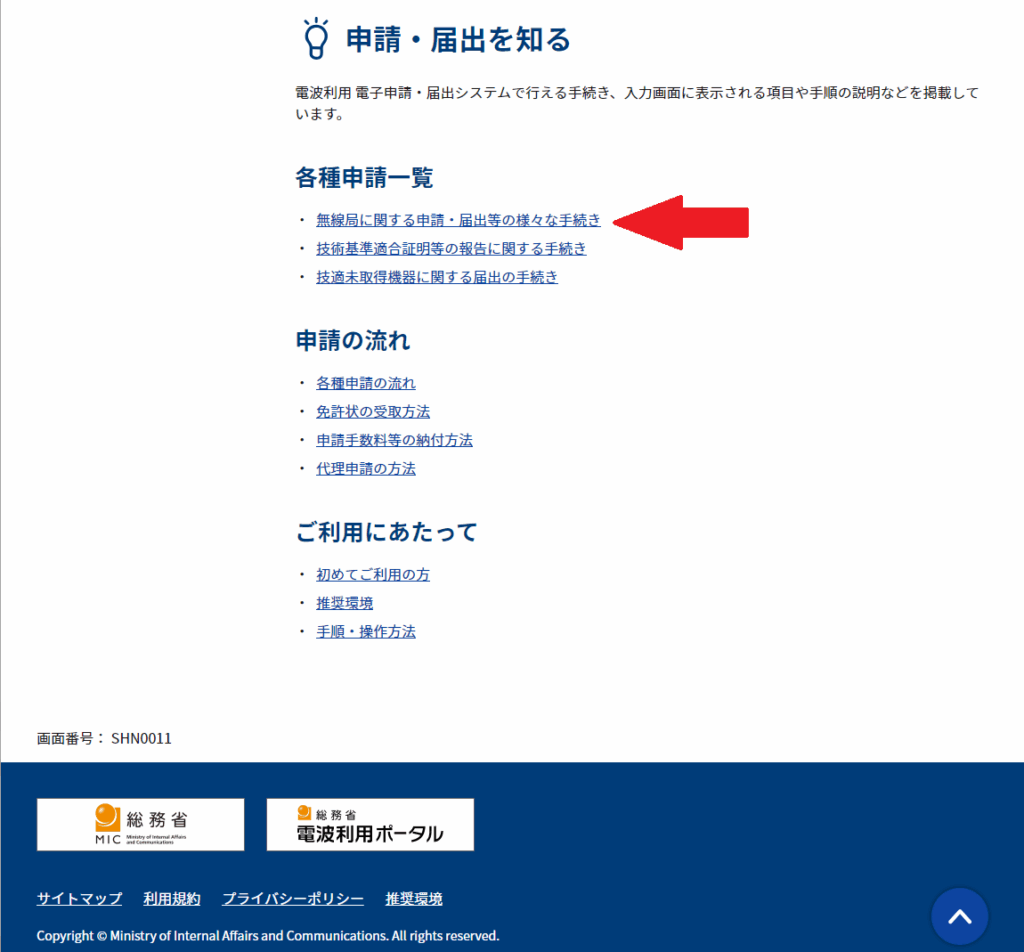This screenshot has height=952, width=1024.
Task: Open 技術基準適合証明等の報告に関する手続き link
Action: pyautogui.click(x=451, y=248)
